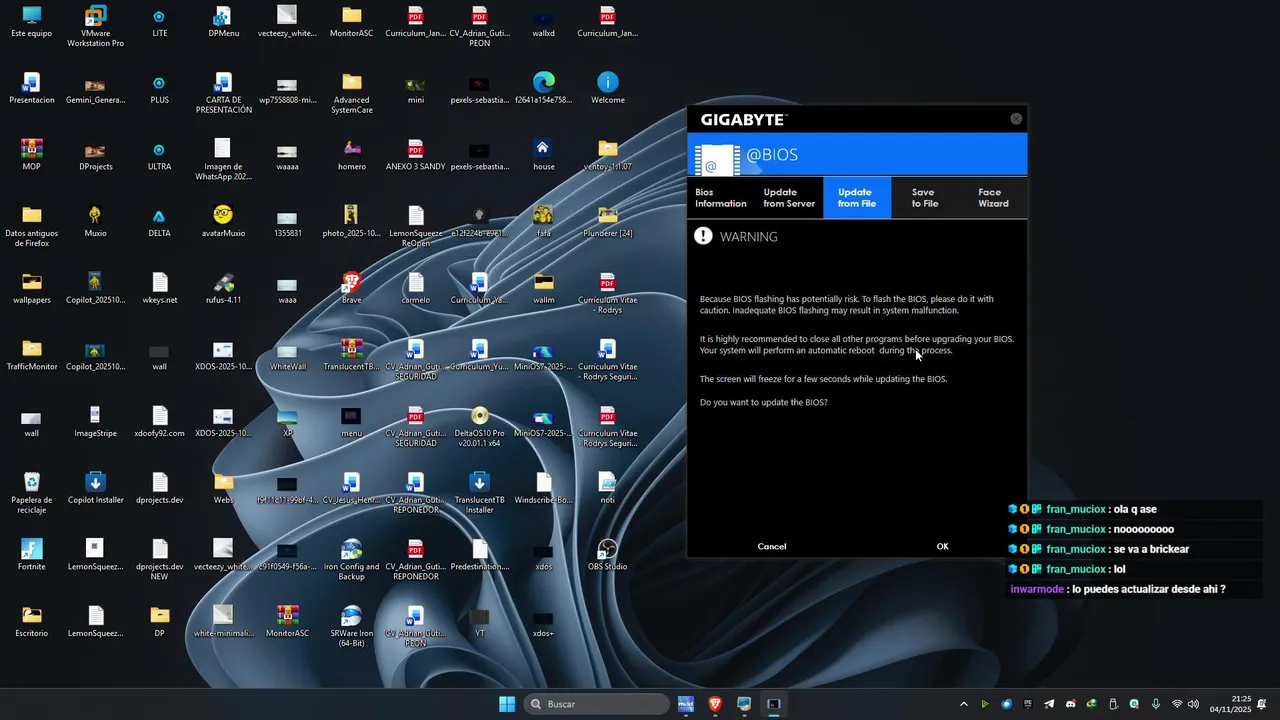The image size is (1280, 720).
Task: Open Discord from the system tray
Action: tap(1070, 704)
